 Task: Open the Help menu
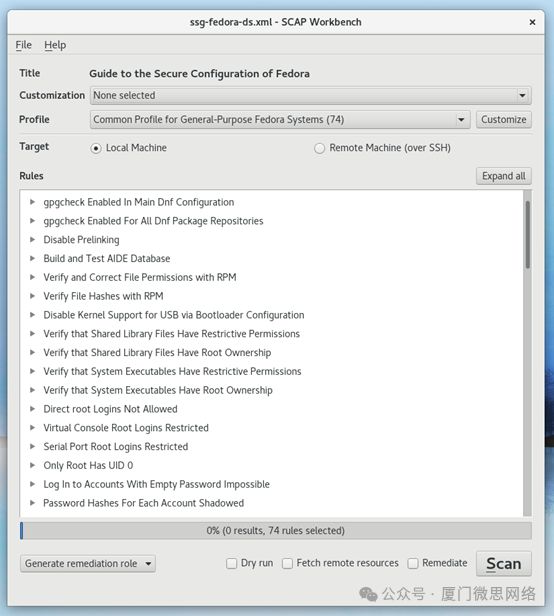(x=55, y=45)
